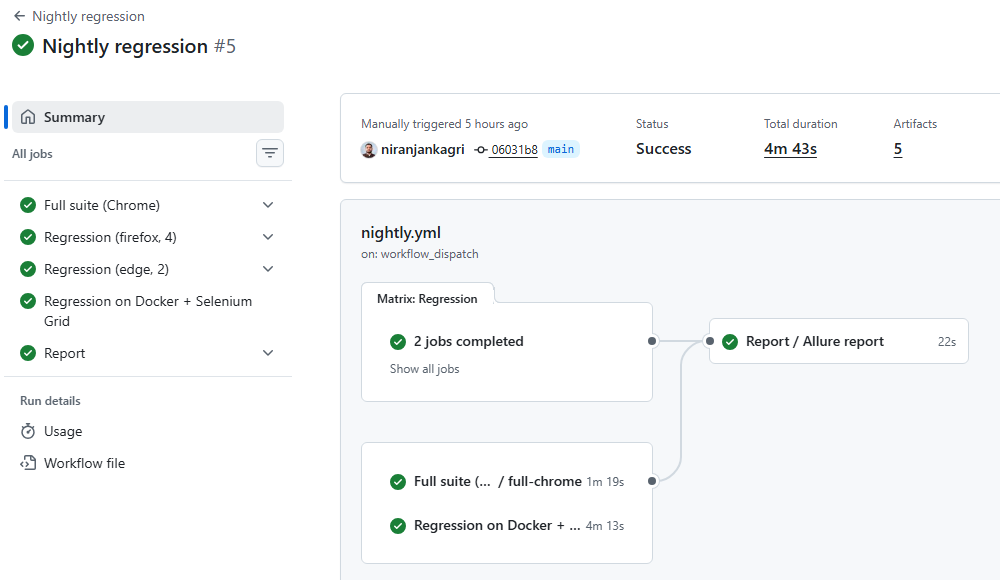Select the Full suite (Chrome) job
This screenshot has height=580, width=1000.
pyautogui.click(x=102, y=205)
